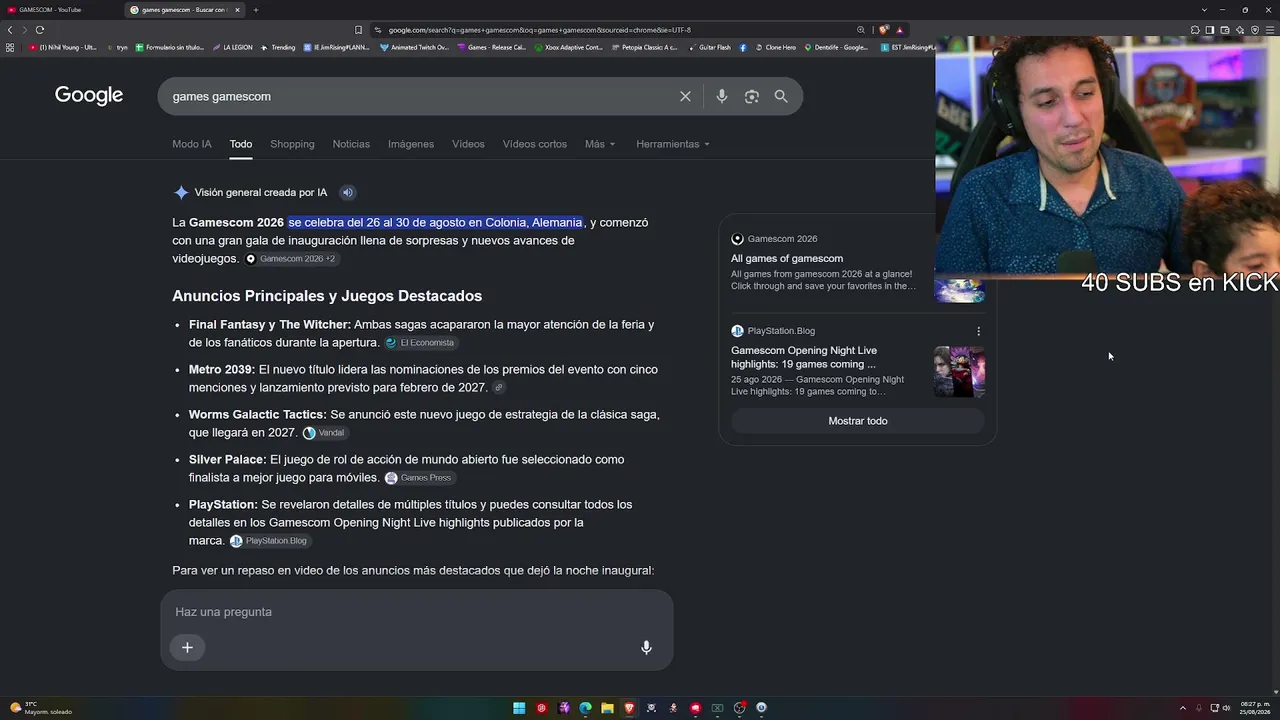Open the LA LEGION bookmark
The height and width of the screenshot is (720, 1280).
[232, 47]
